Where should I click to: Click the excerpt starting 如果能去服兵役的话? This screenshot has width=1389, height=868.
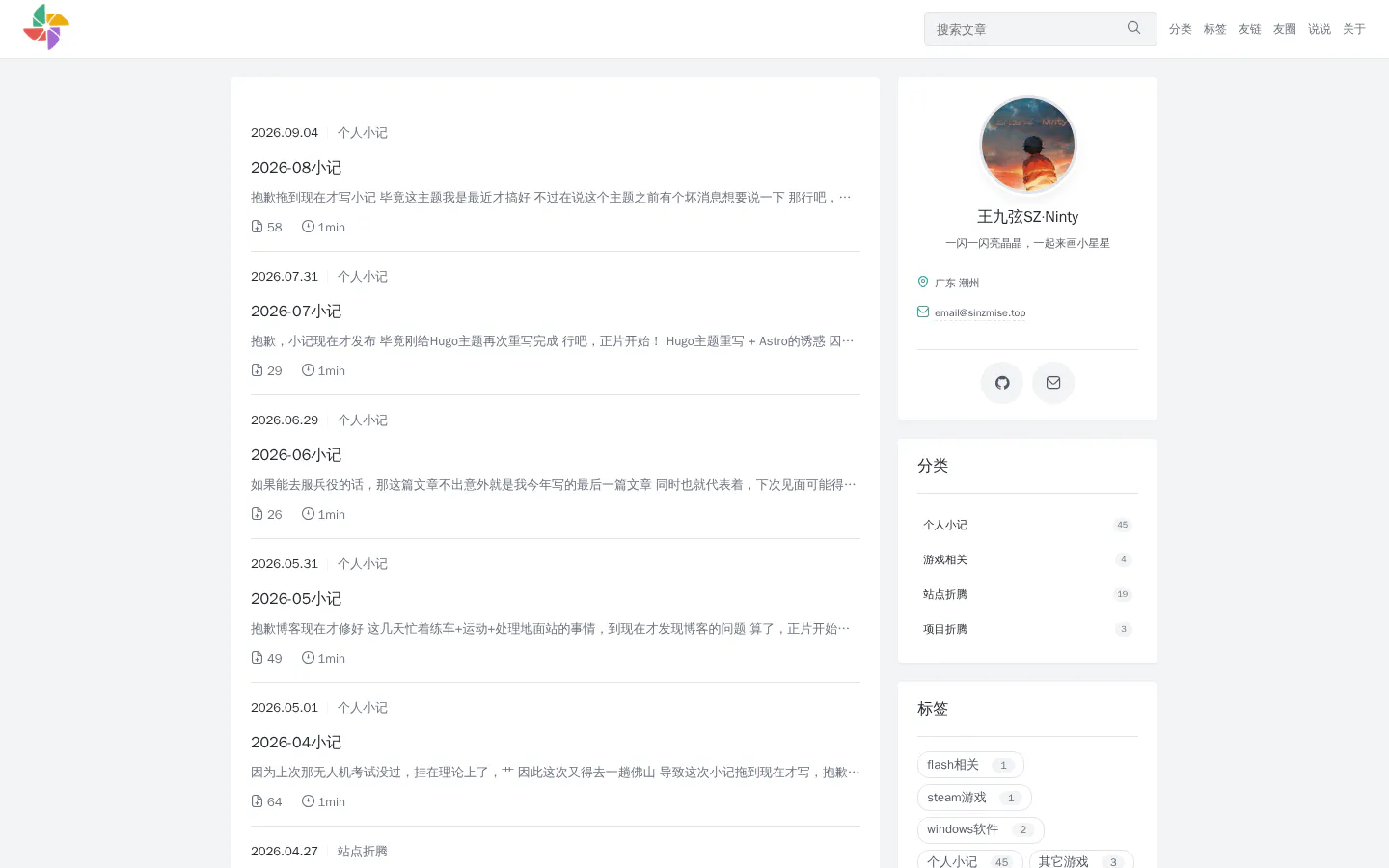(x=554, y=485)
